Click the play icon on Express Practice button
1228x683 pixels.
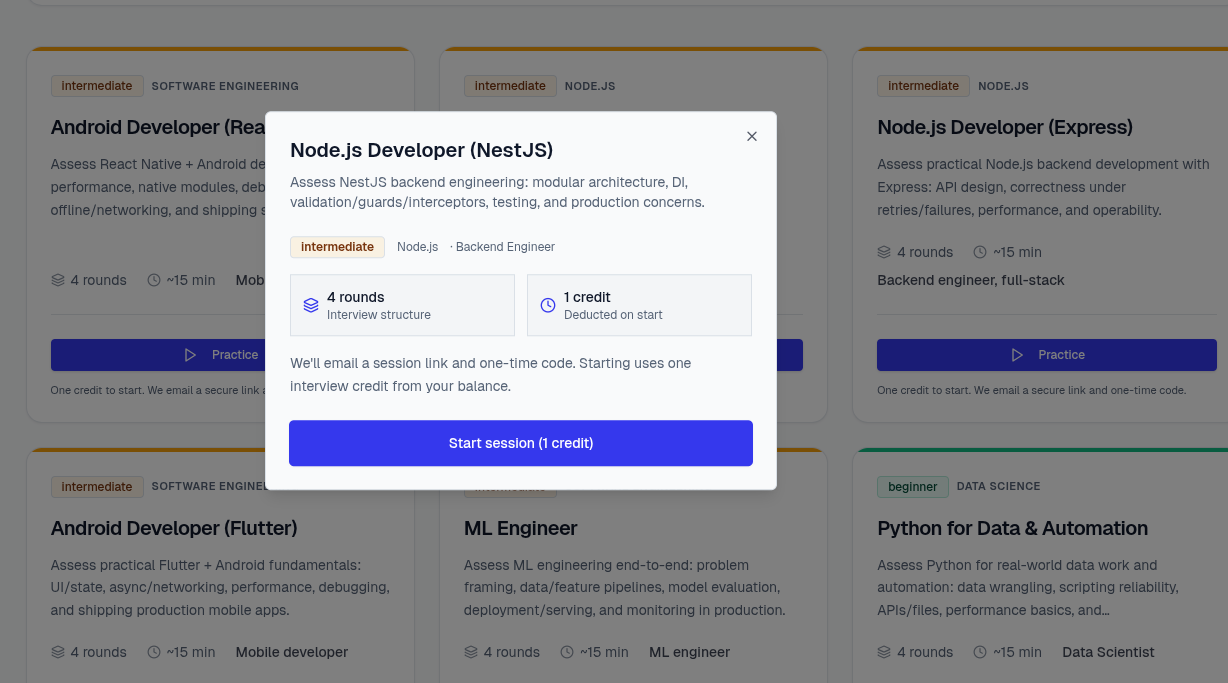pos(1017,355)
